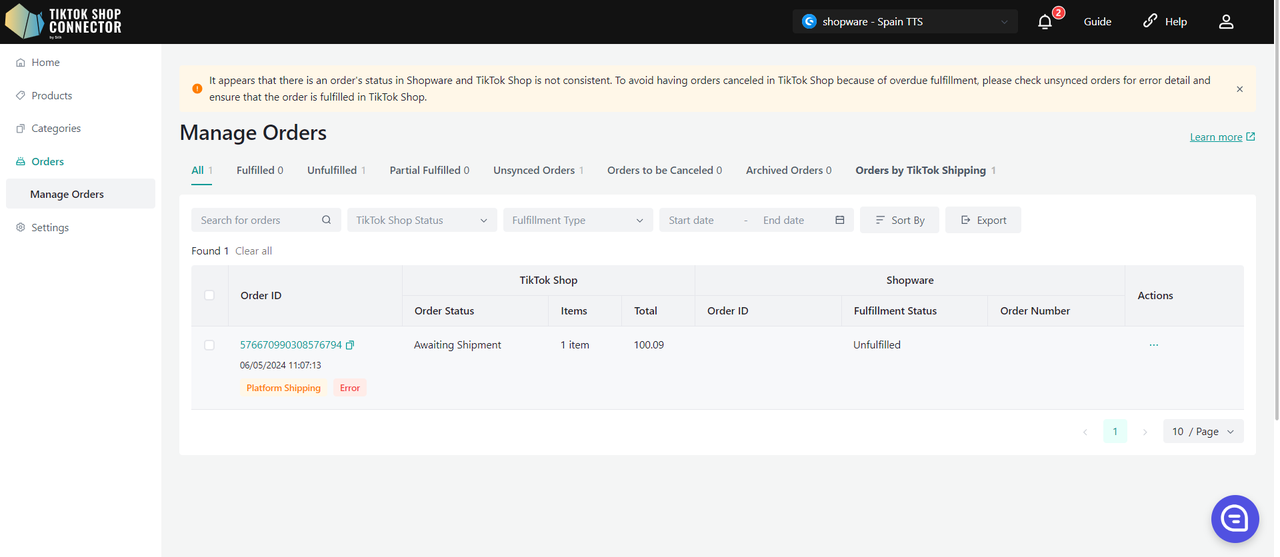This screenshot has height=557, width=1280.
Task: Check the box for order 576670990308576794
Action: click(209, 345)
